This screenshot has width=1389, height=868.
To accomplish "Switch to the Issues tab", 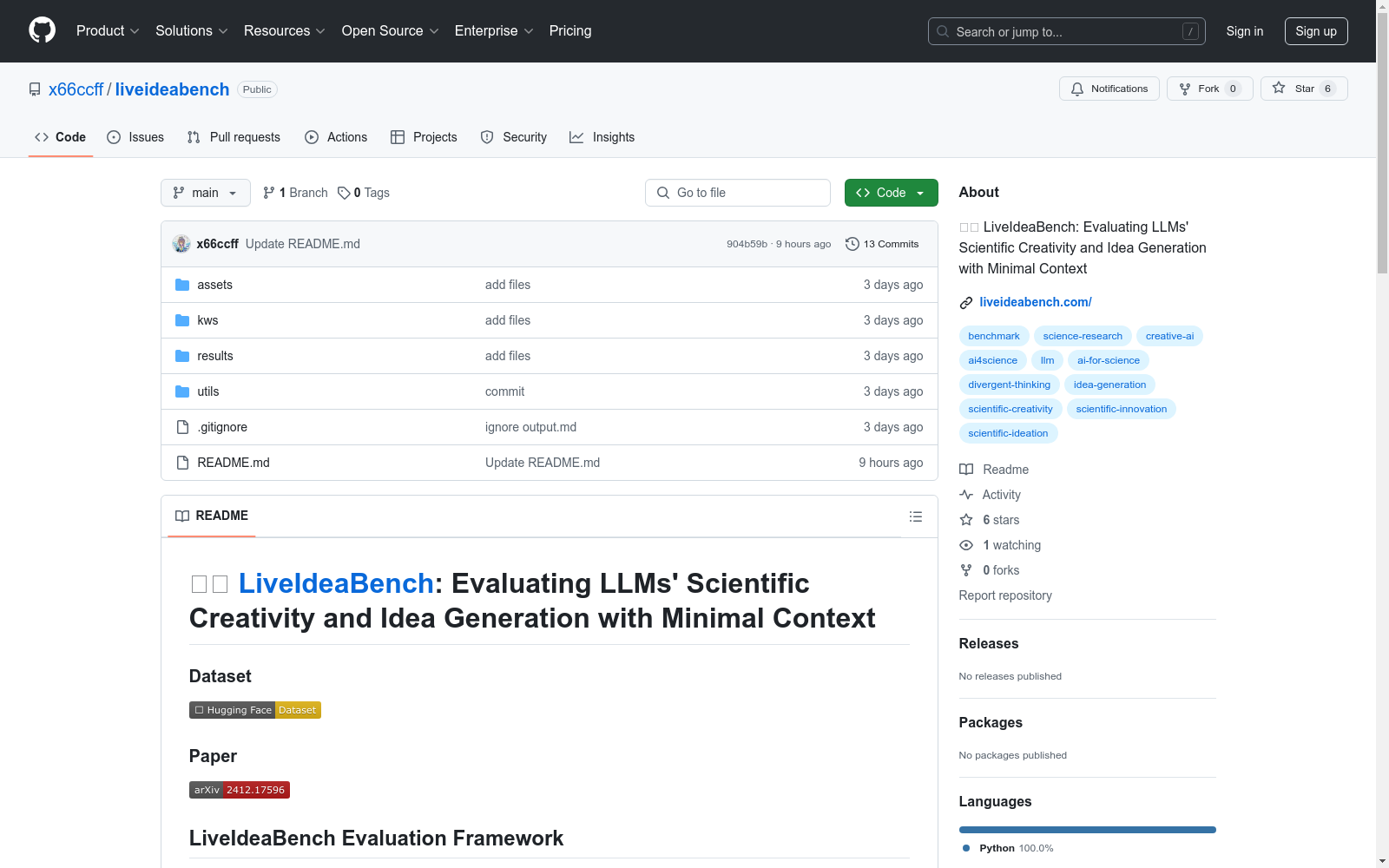I will [135, 137].
